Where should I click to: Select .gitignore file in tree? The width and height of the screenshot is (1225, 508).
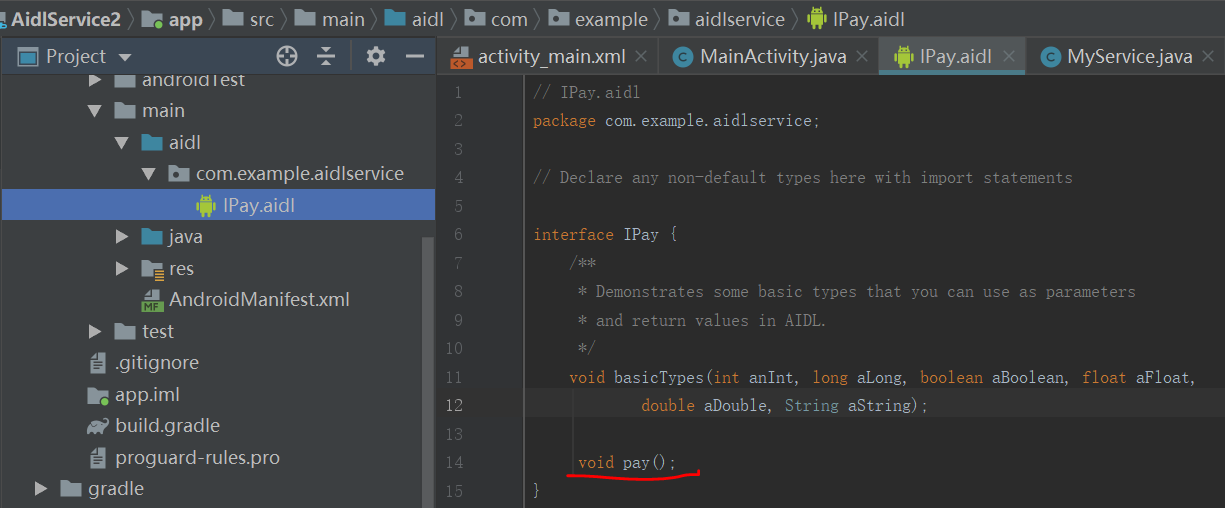tap(157, 363)
